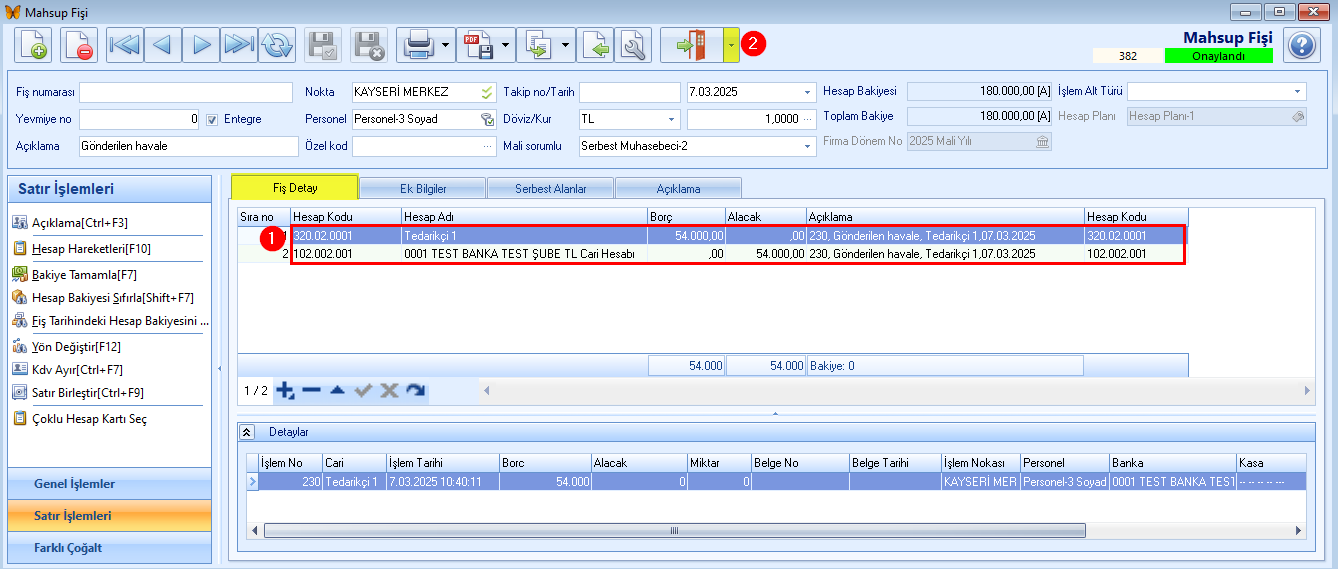
Task: Open the wrench tools icon
Action: pos(633,45)
